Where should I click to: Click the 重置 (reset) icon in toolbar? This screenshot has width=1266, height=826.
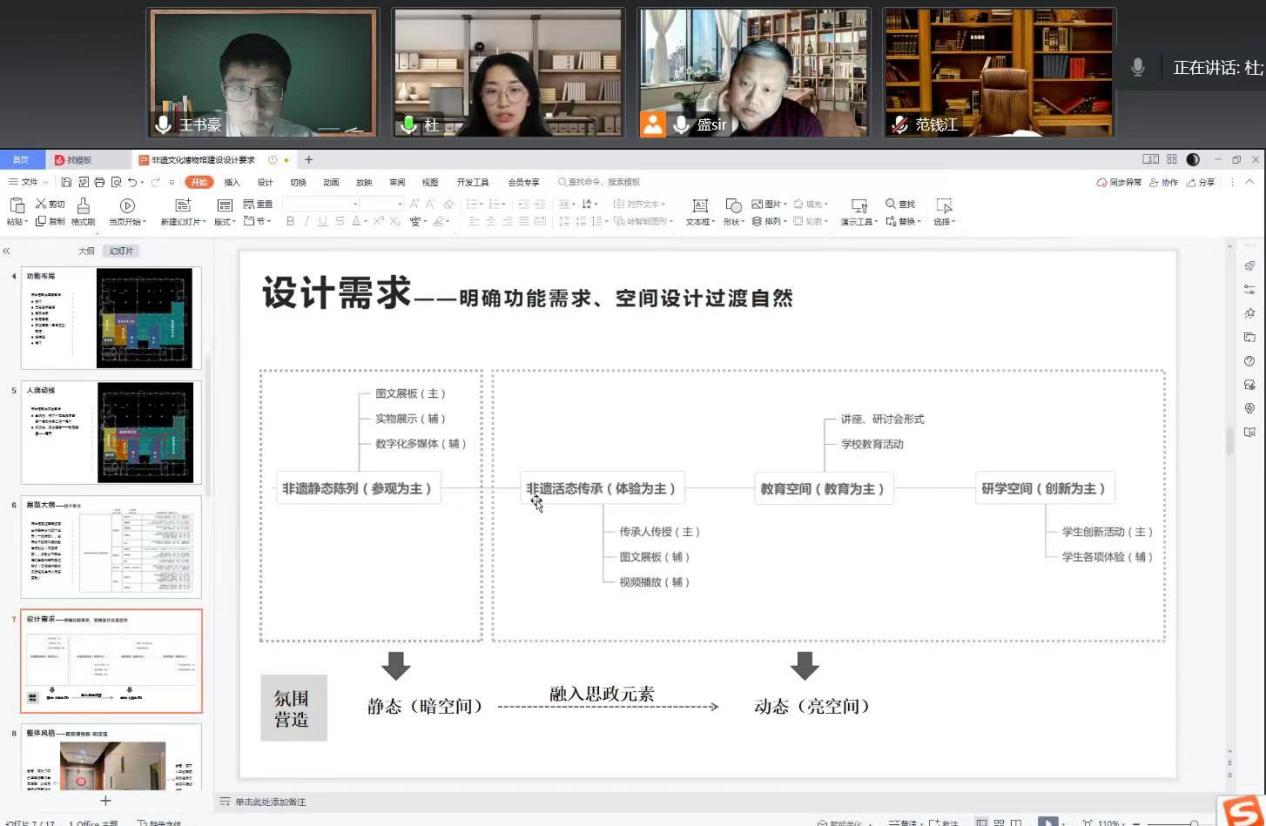pyautogui.click(x=250, y=203)
